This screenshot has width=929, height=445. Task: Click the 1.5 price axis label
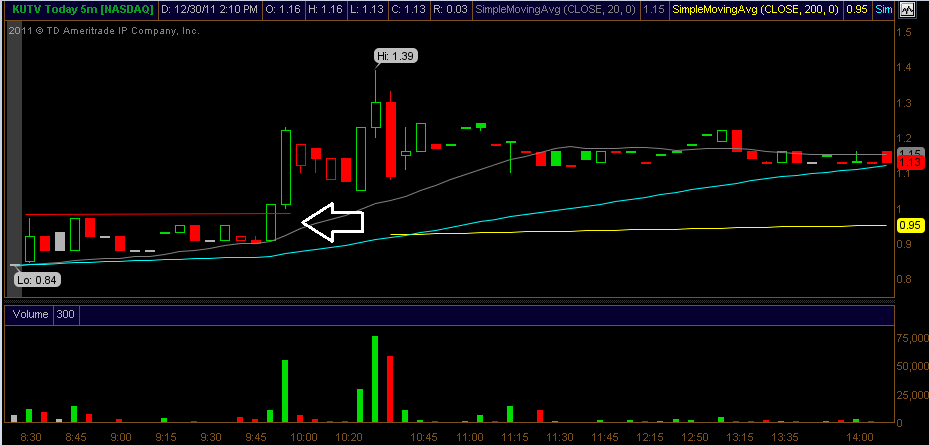[x=904, y=33]
